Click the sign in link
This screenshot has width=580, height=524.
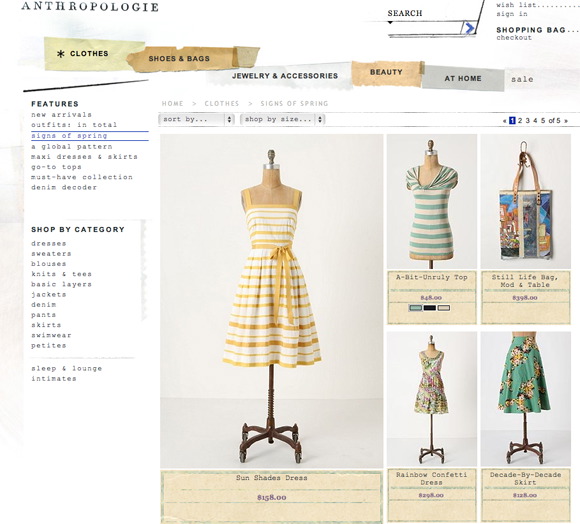pyautogui.click(x=512, y=14)
